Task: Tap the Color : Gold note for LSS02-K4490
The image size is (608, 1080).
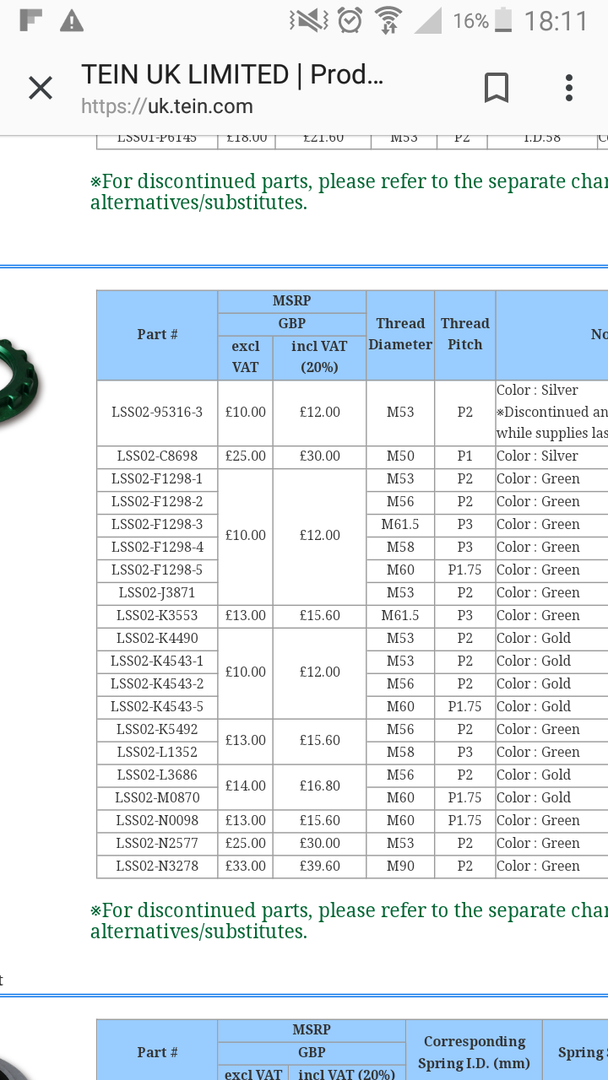Action: point(534,638)
